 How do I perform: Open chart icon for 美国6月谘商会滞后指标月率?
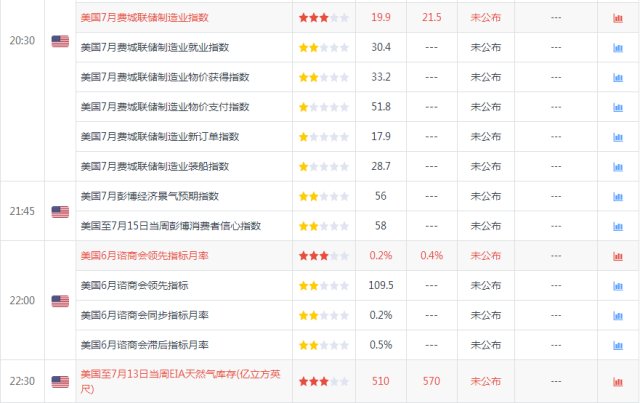pos(618,346)
